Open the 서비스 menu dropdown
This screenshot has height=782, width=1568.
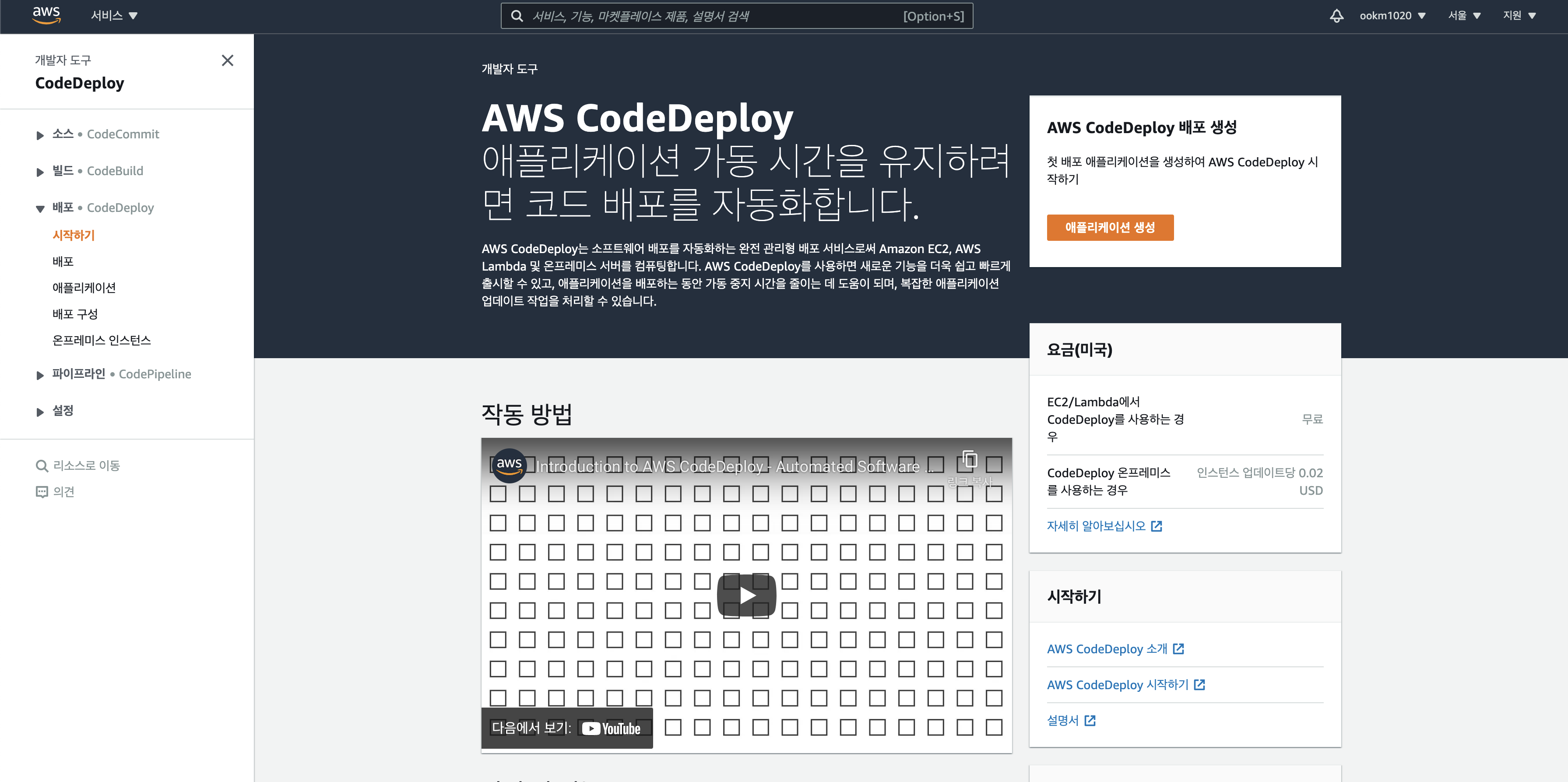tap(114, 16)
